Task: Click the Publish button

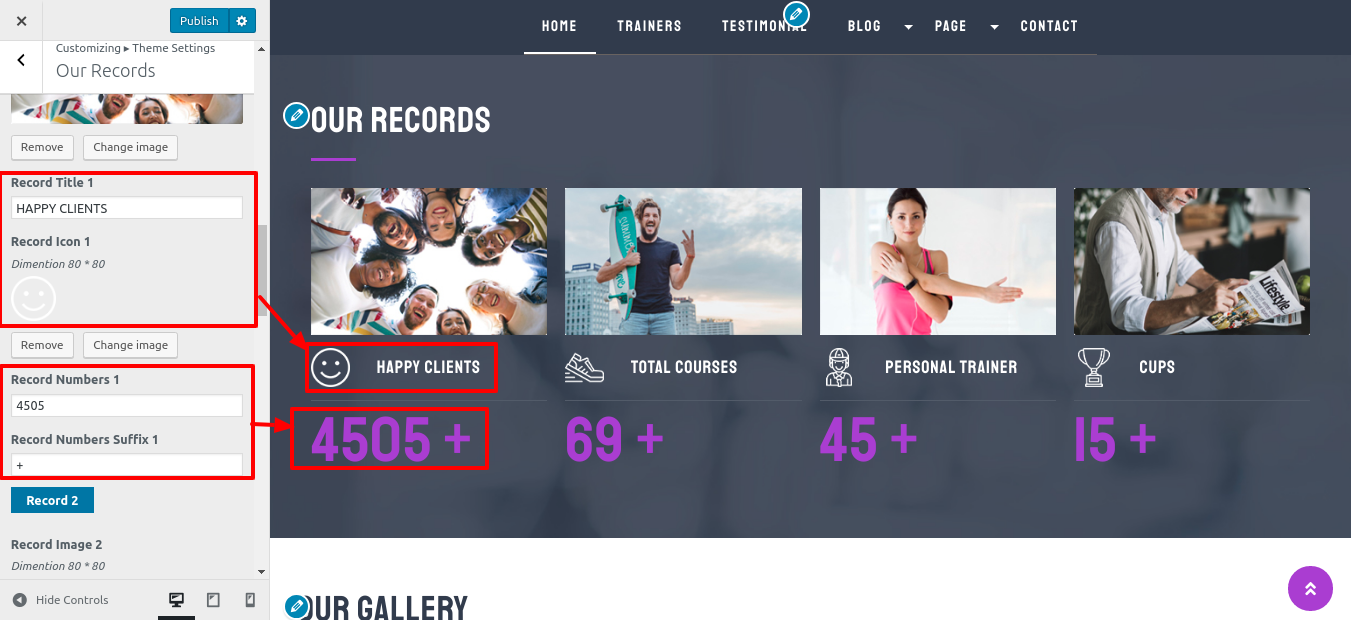Action: [x=199, y=21]
